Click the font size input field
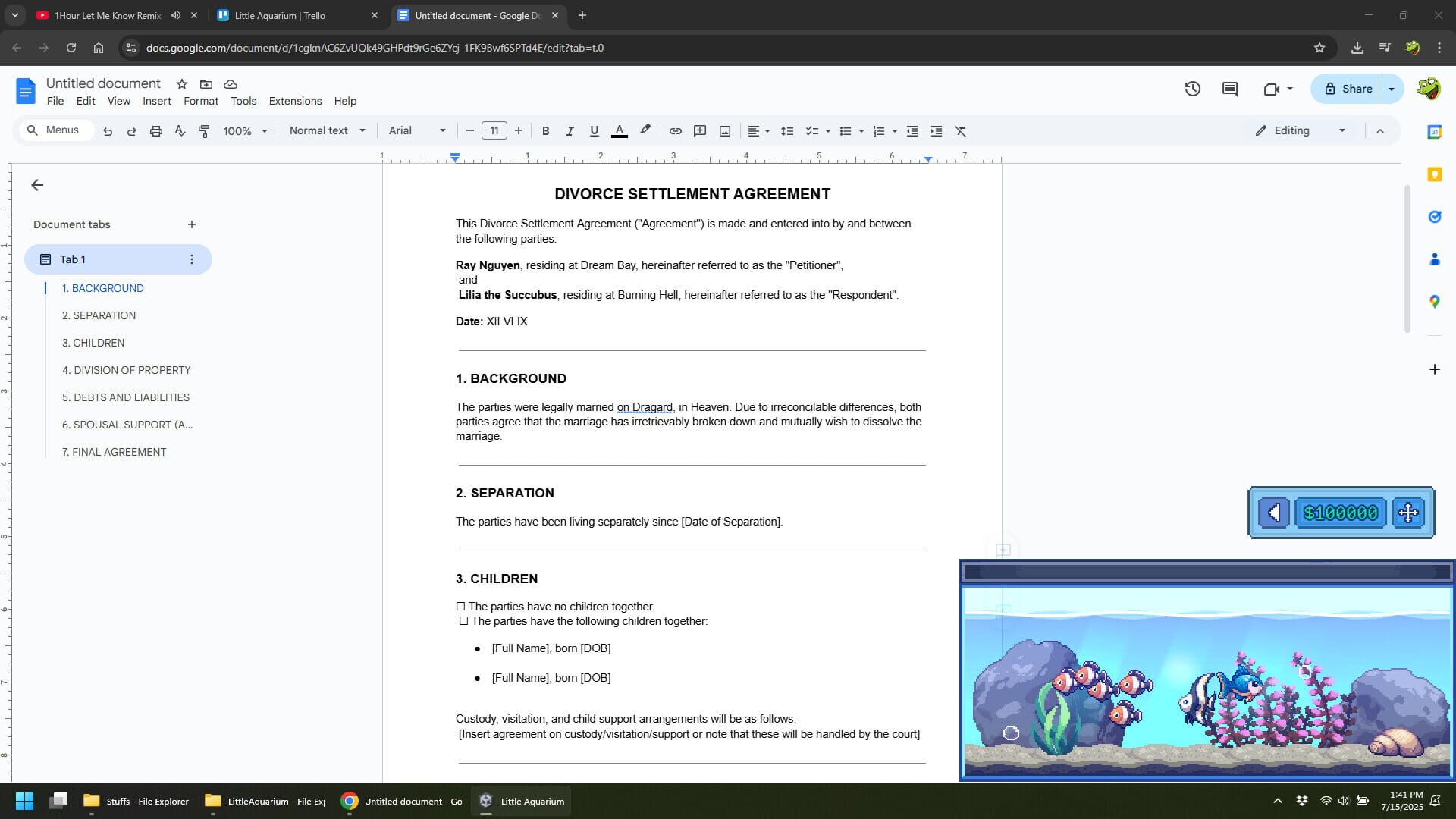Screen dimensions: 1456x819 [494, 130]
